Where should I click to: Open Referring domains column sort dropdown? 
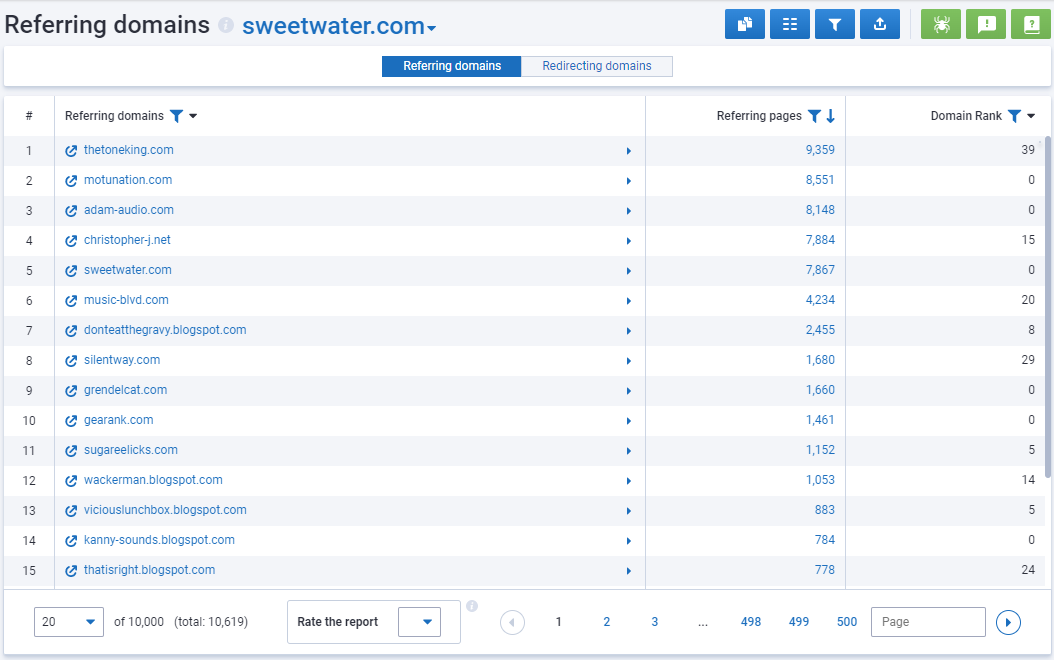click(x=193, y=116)
